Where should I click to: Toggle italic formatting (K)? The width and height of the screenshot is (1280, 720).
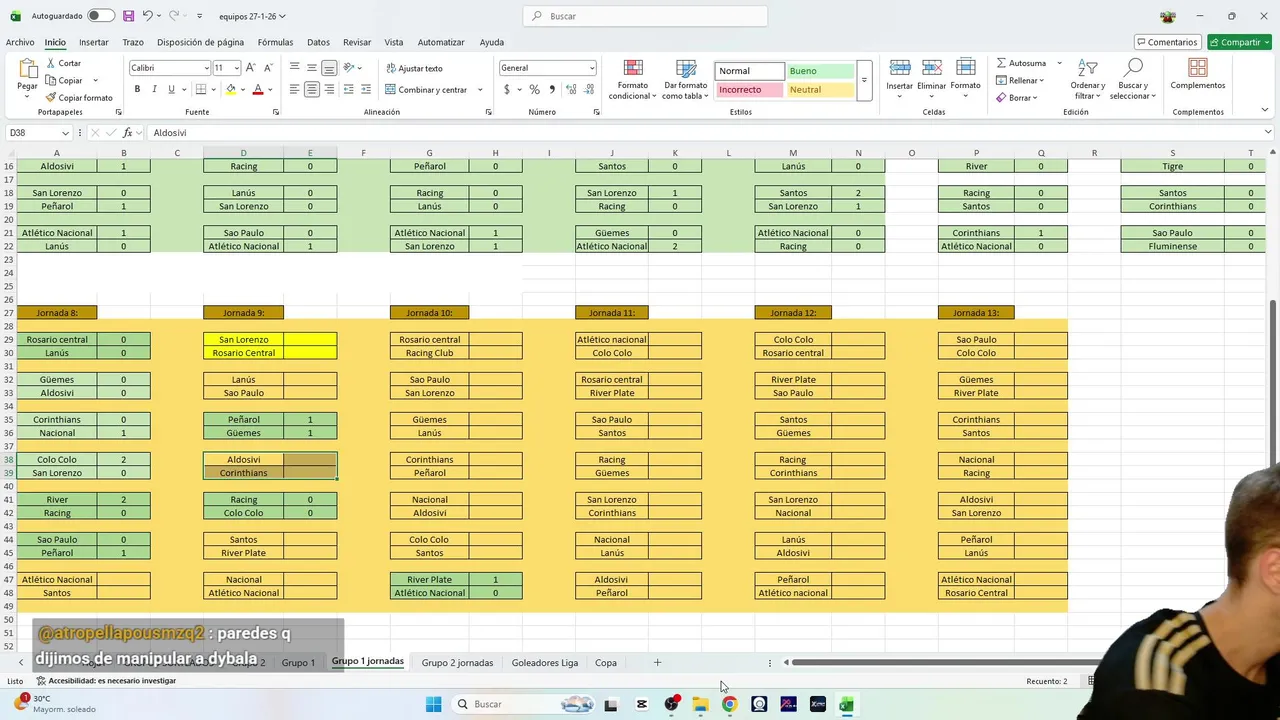(154, 89)
